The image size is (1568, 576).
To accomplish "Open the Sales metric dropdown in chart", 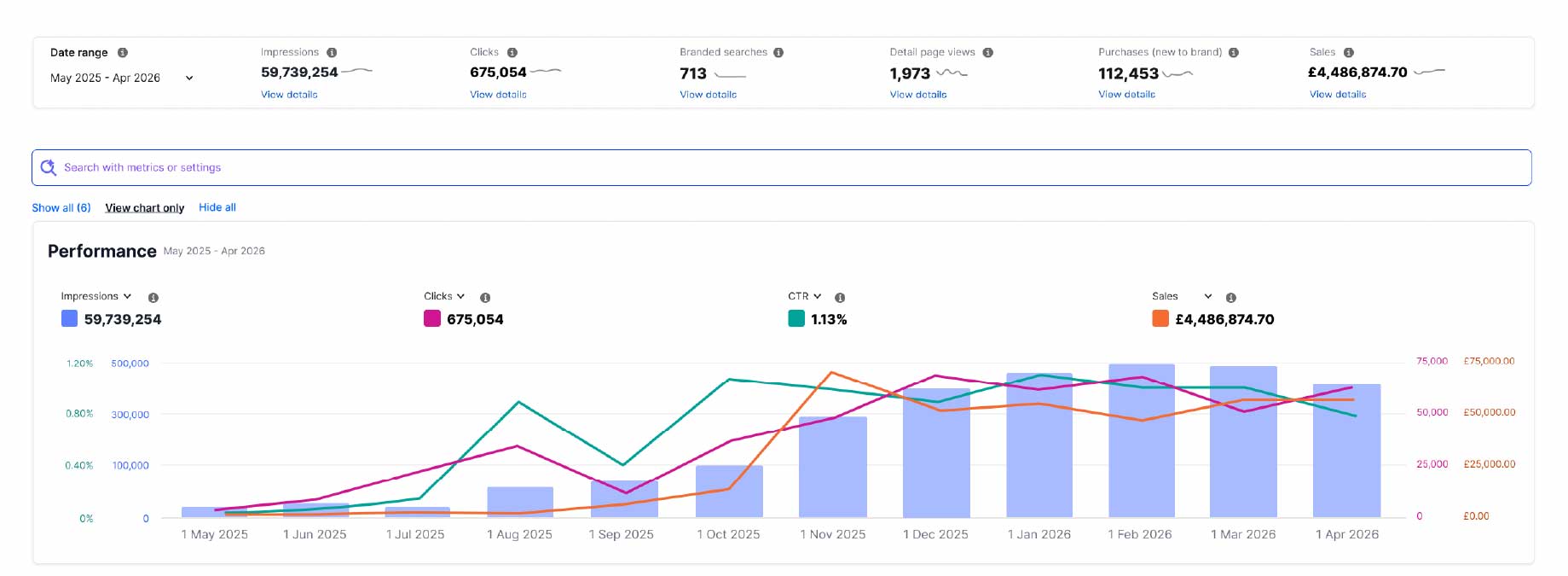I will [x=1182, y=296].
